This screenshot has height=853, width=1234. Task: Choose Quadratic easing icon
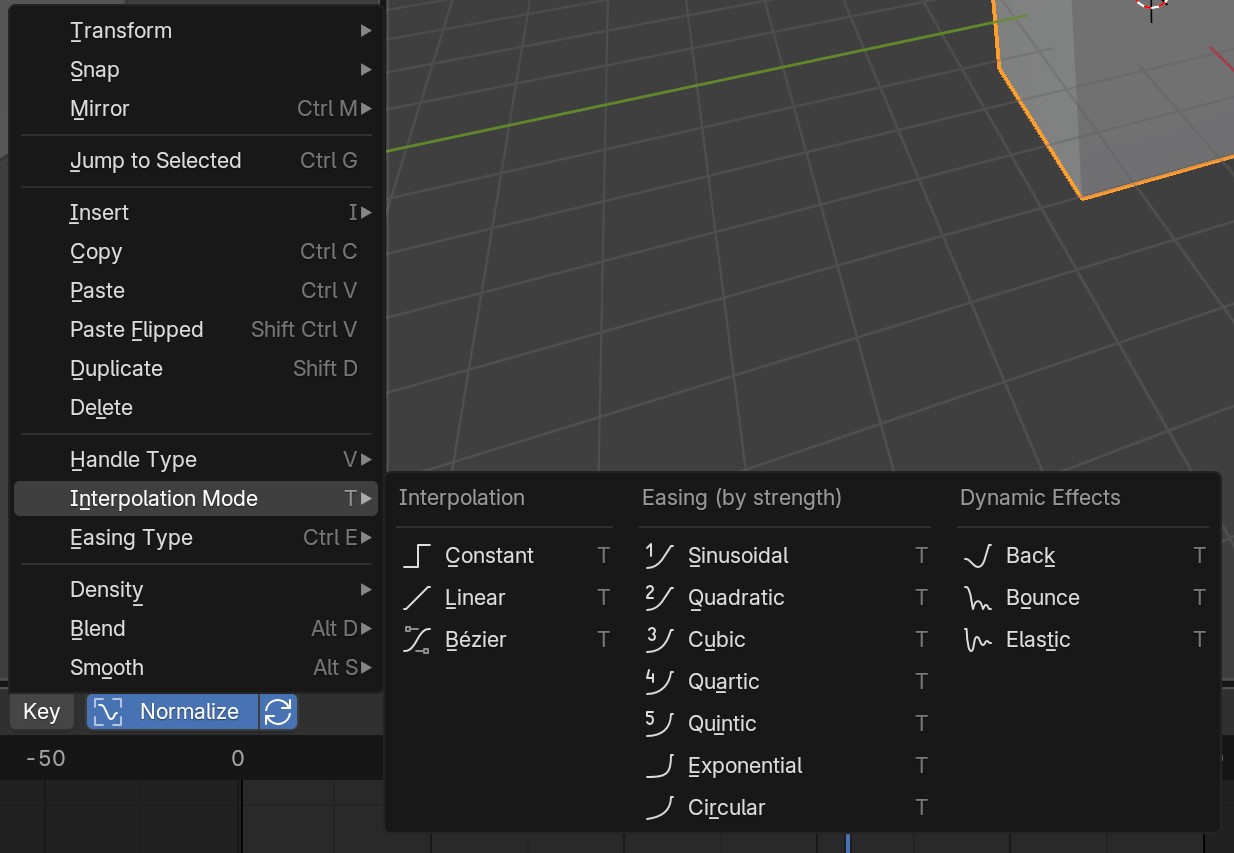[x=660, y=598]
